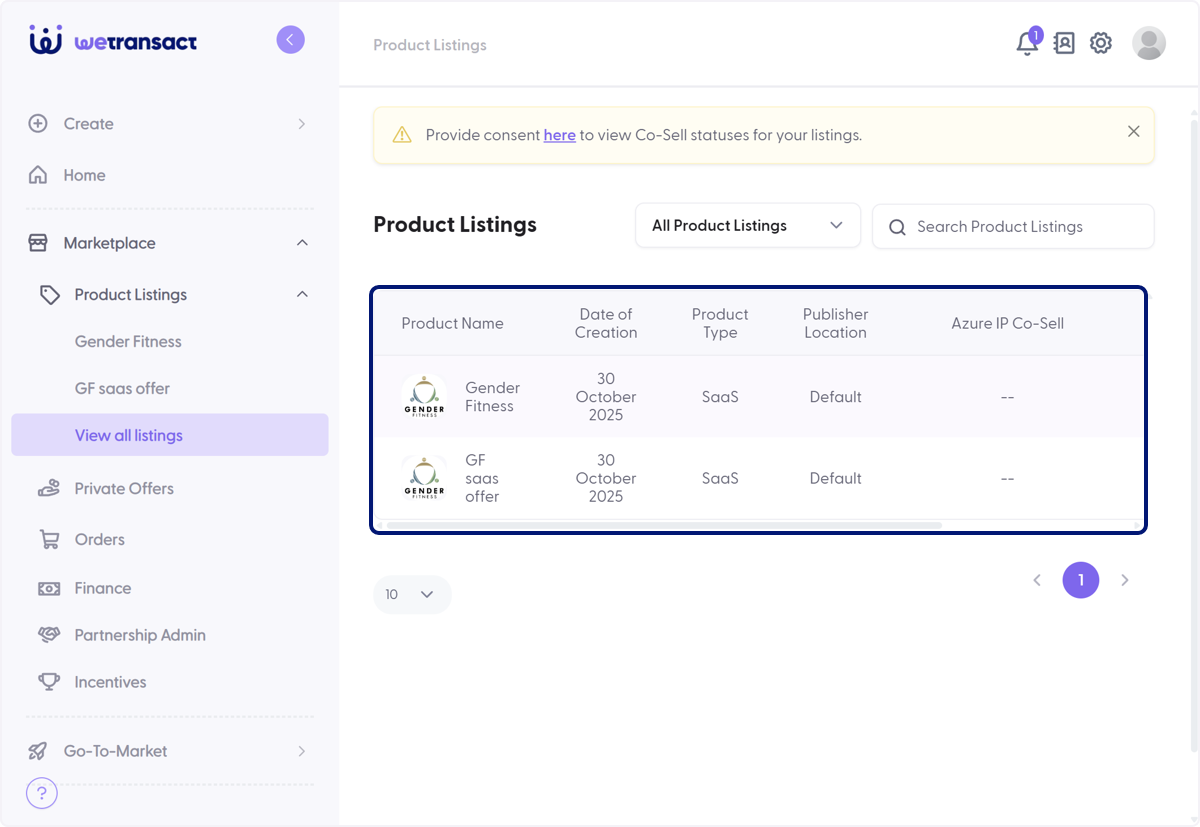1200x827 pixels.
Task: Click the GF saas offer row logo
Action: 424,478
